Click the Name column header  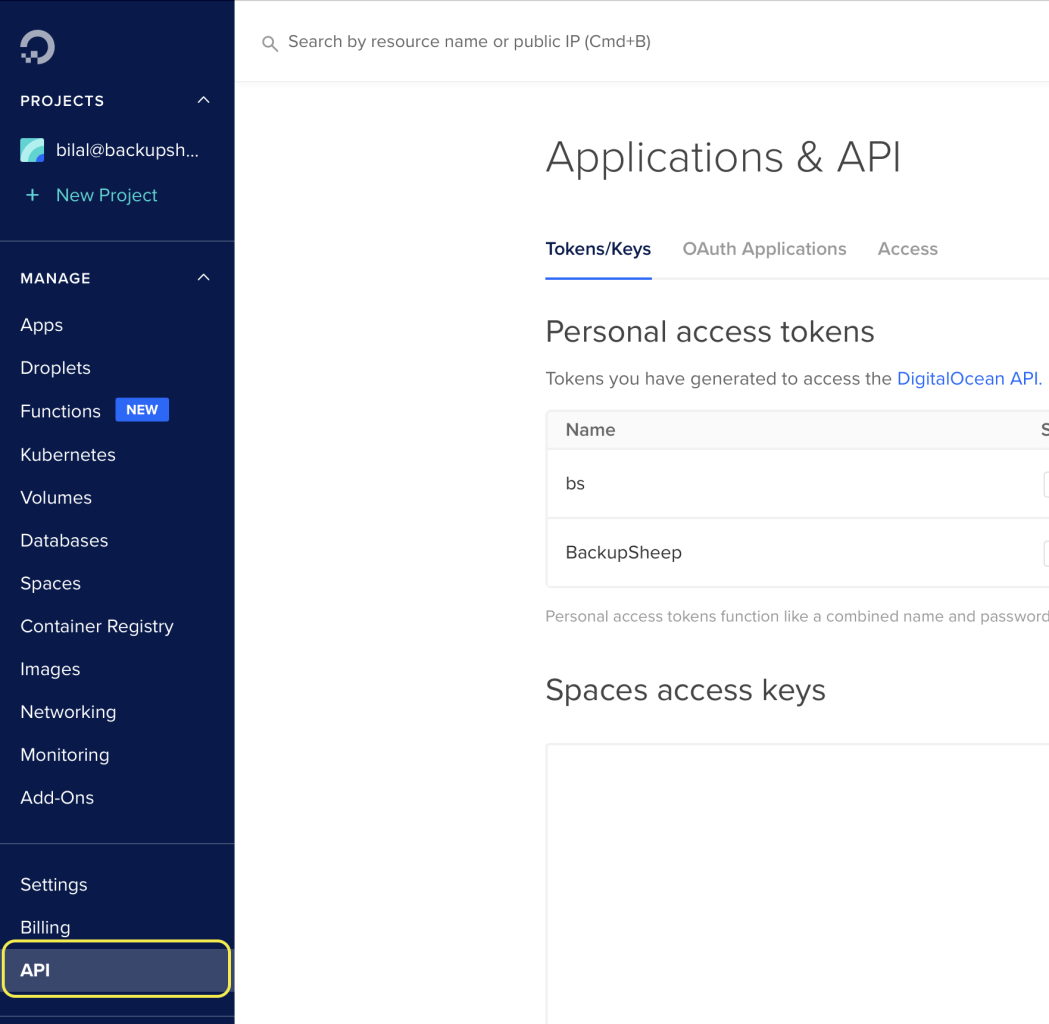tap(590, 430)
